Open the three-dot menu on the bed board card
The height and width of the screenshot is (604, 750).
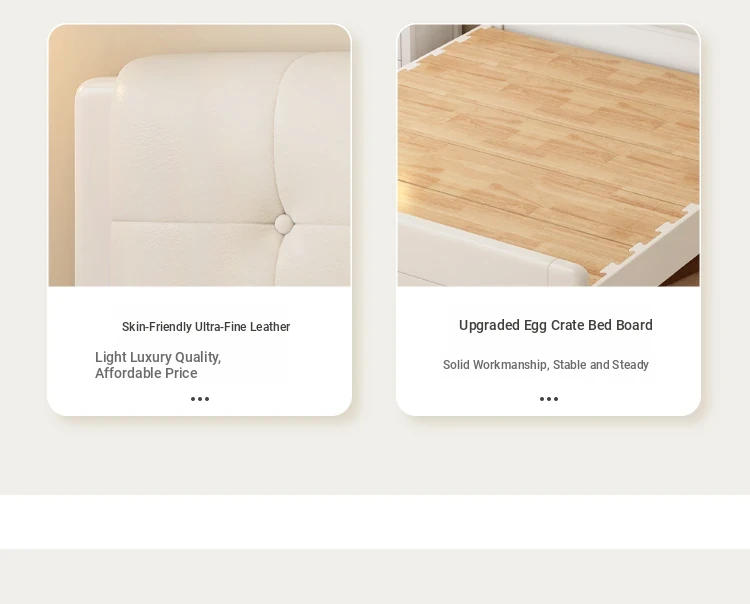[549, 399]
